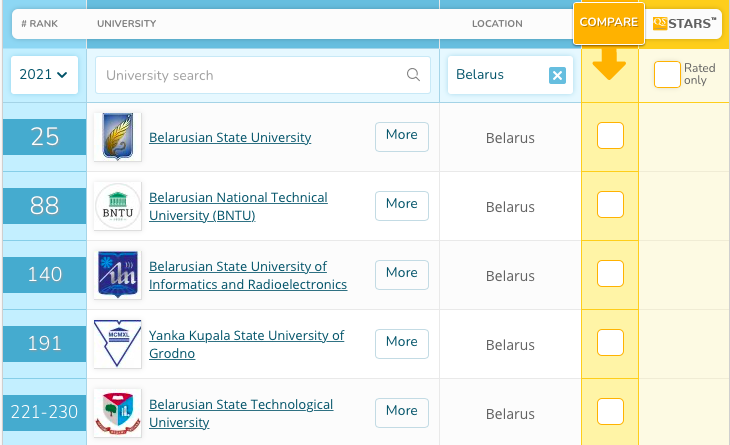Open the 2021 year dropdown
Viewport: 730px width, 445px height.
click(x=44, y=75)
